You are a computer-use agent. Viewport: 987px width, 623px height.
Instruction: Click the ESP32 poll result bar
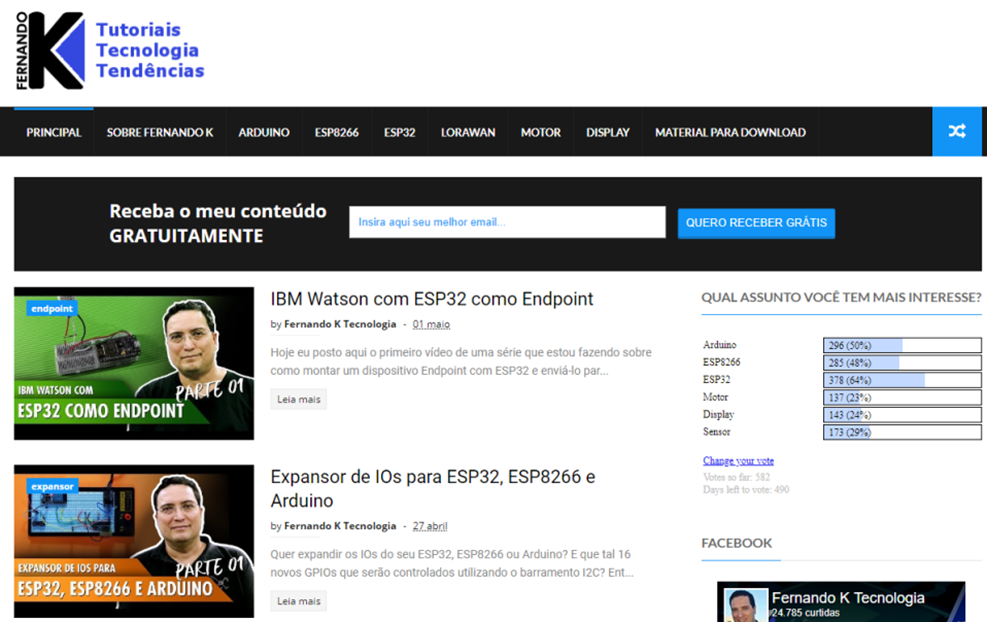[x=902, y=380]
